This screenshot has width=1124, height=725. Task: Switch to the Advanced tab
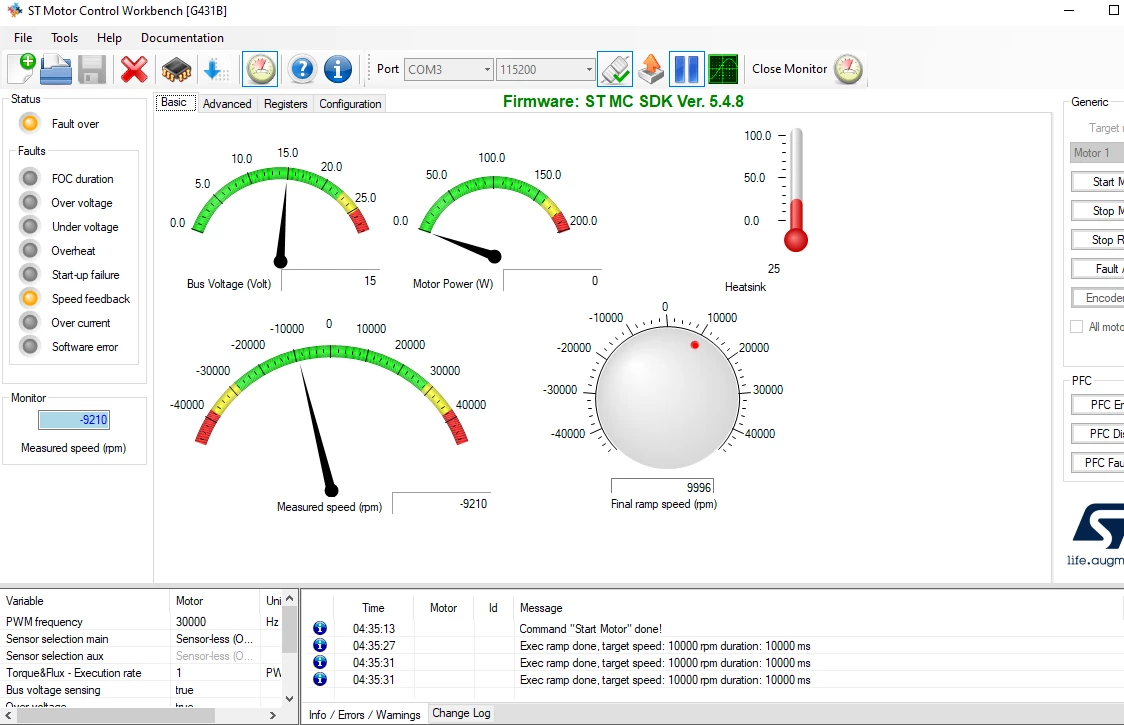coord(227,104)
